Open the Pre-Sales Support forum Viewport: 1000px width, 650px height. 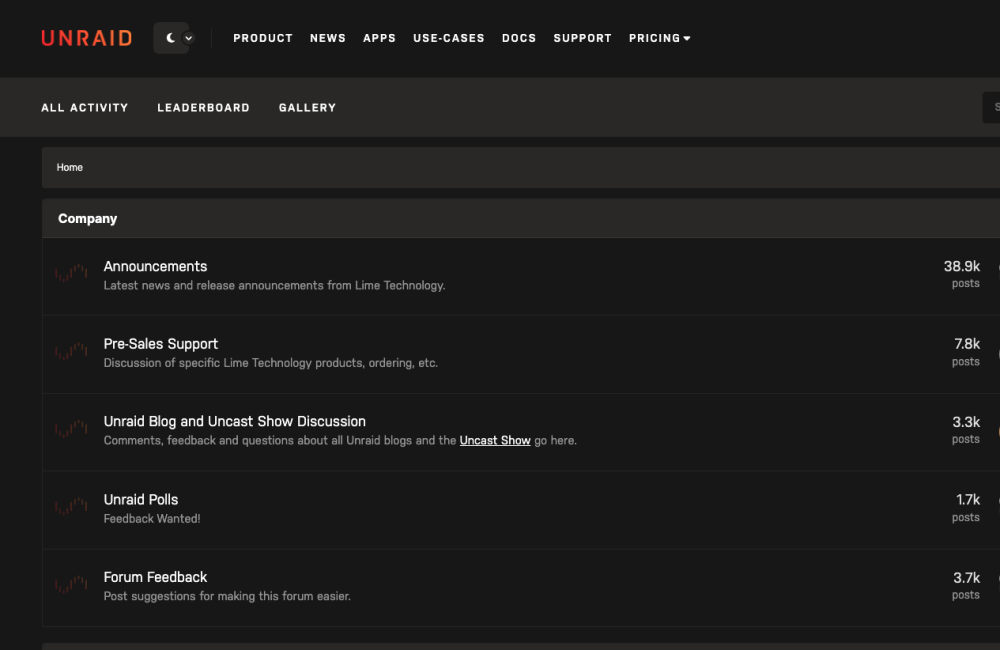(x=161, y=344)
